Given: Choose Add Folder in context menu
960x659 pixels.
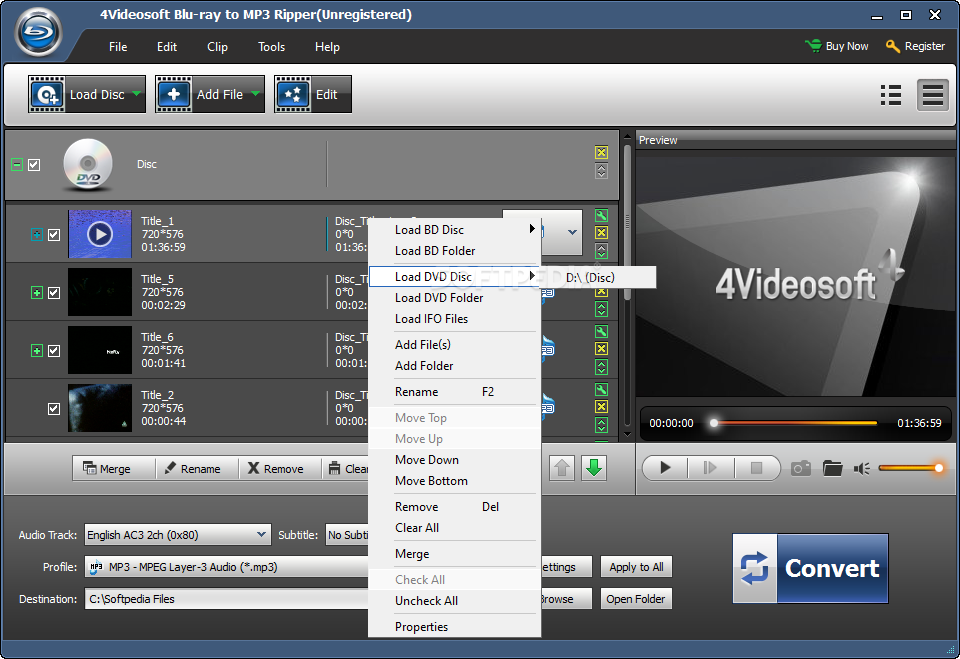Looking at the screenshot, I should click(x=454, y=366).
